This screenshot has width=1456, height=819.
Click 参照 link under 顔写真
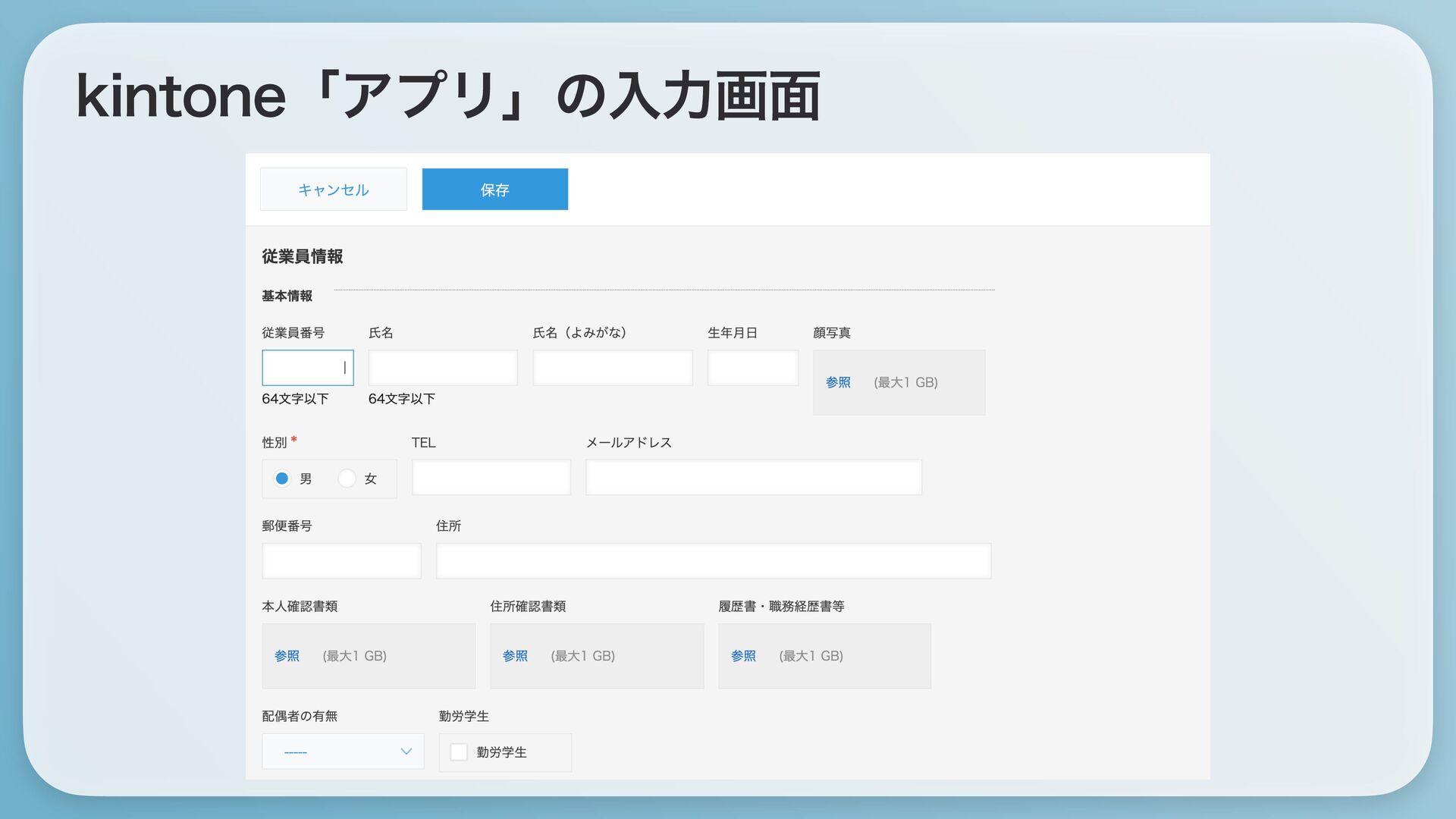click(838, 383)
